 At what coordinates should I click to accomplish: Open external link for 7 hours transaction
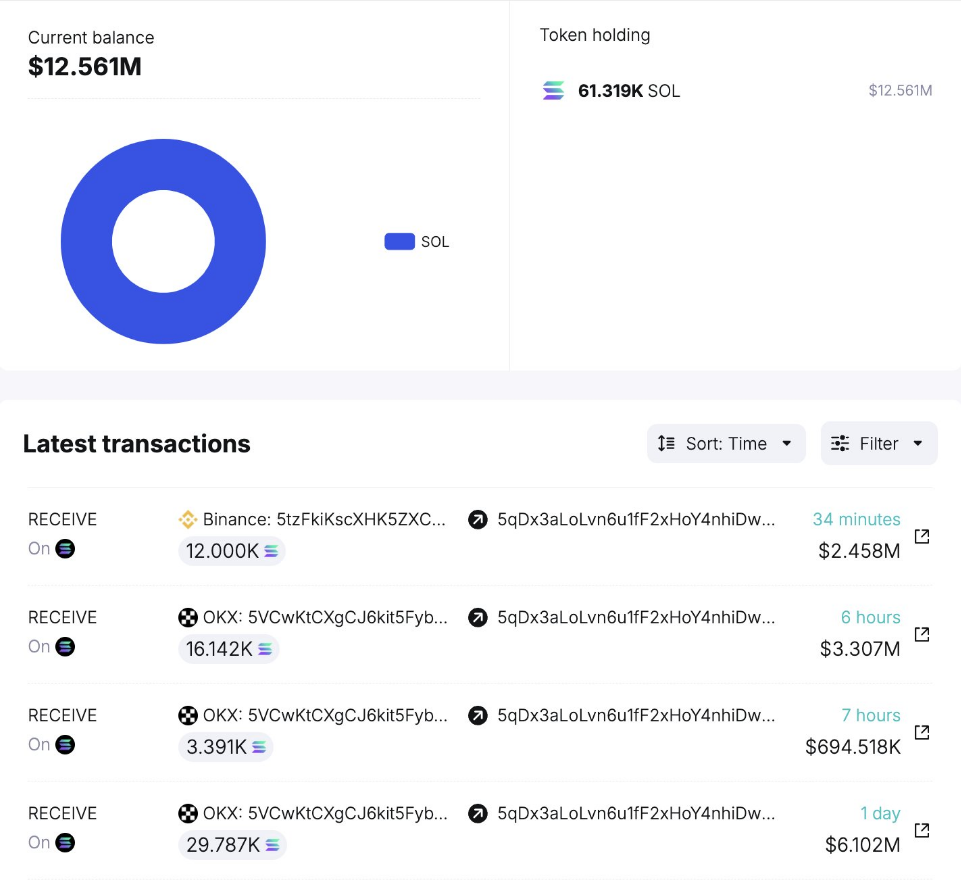tap(922, 733)
